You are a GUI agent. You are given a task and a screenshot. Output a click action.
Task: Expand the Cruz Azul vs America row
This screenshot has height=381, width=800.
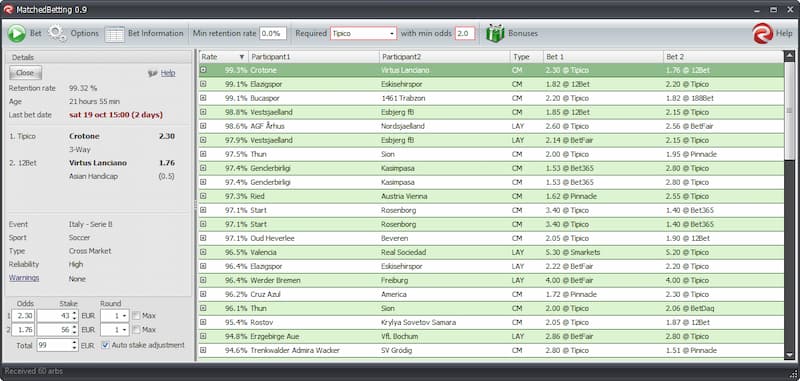[203, 294]
